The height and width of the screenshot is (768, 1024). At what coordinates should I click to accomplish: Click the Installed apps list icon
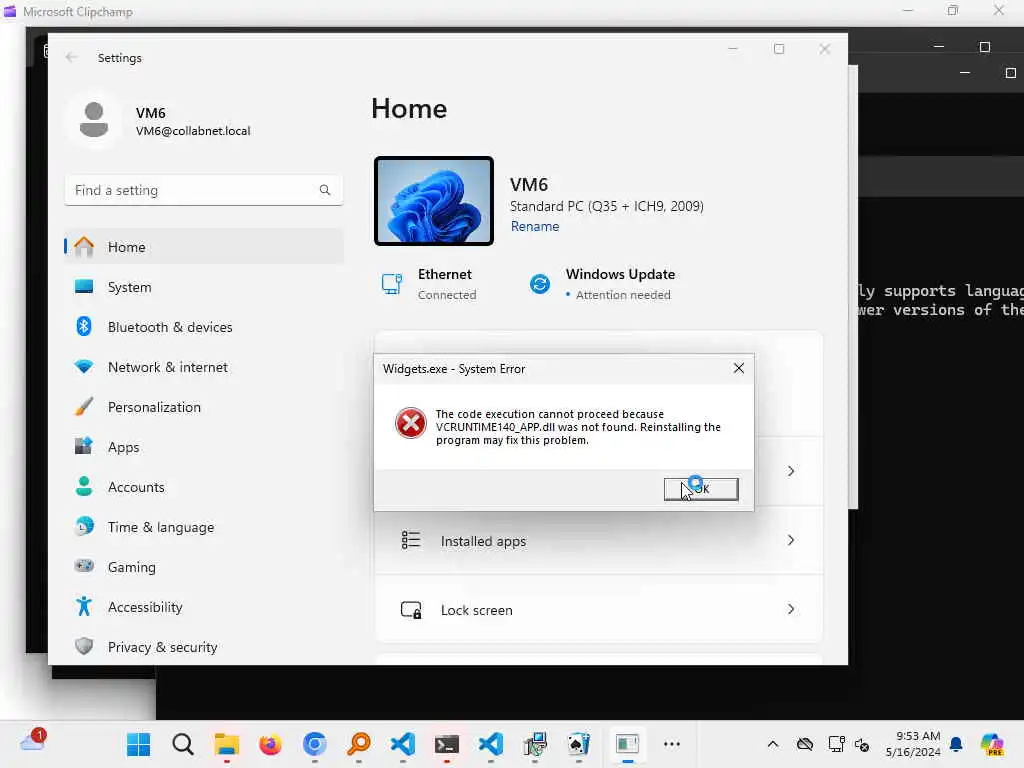pyautogui.click(x=411, y=540)
